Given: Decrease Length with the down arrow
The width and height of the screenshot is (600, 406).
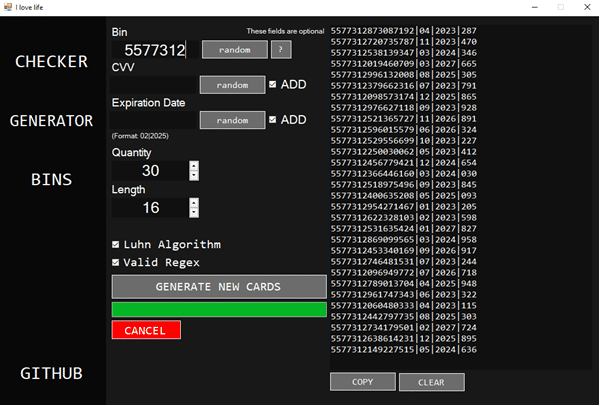Looking at the screenshot, I should 194,213.
